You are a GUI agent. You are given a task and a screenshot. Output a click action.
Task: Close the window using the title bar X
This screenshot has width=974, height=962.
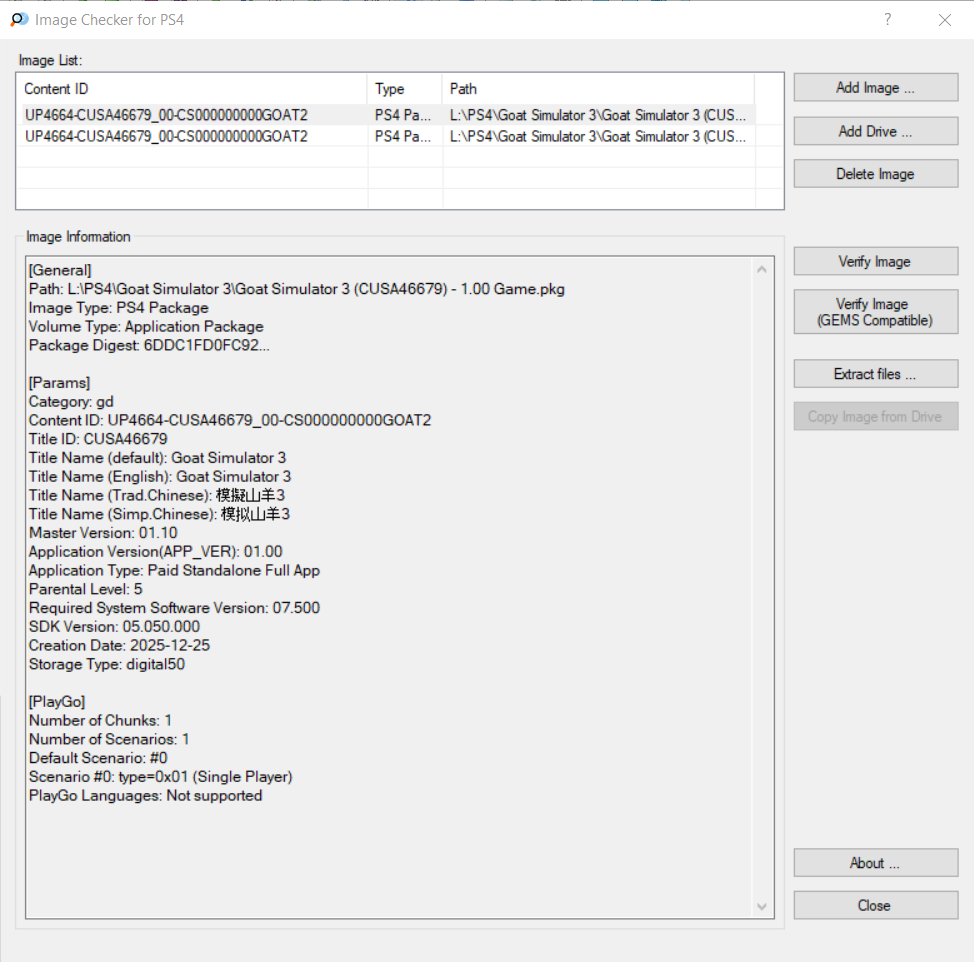pyautogui.click(x=944, y=19)
